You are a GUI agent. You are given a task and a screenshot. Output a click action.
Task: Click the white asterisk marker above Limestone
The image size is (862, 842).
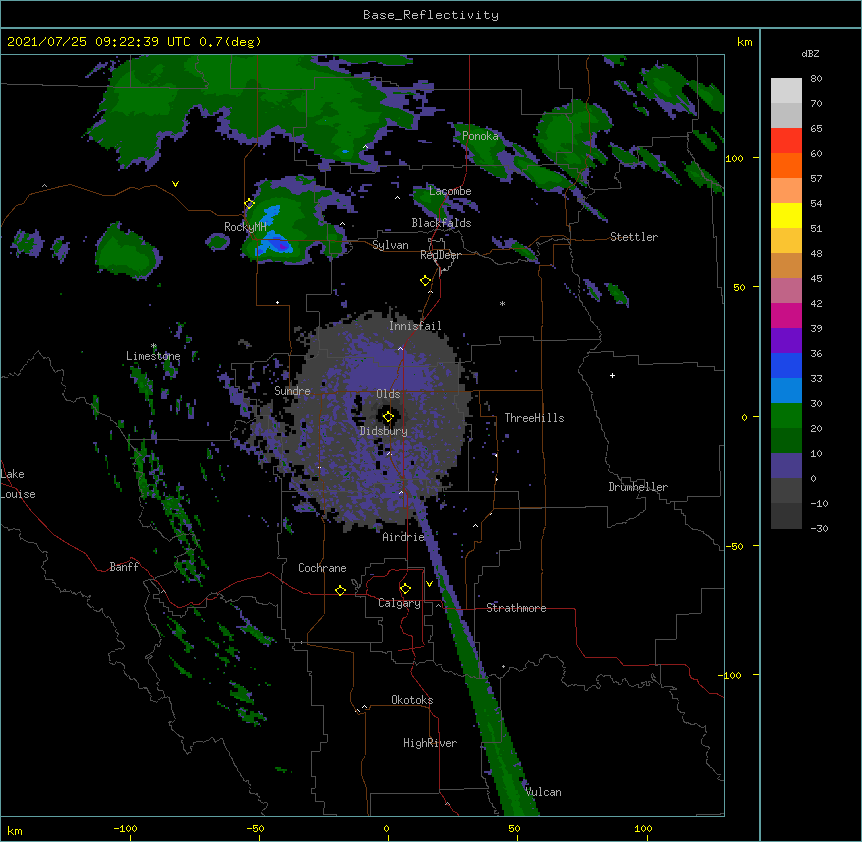coord(153,346)
